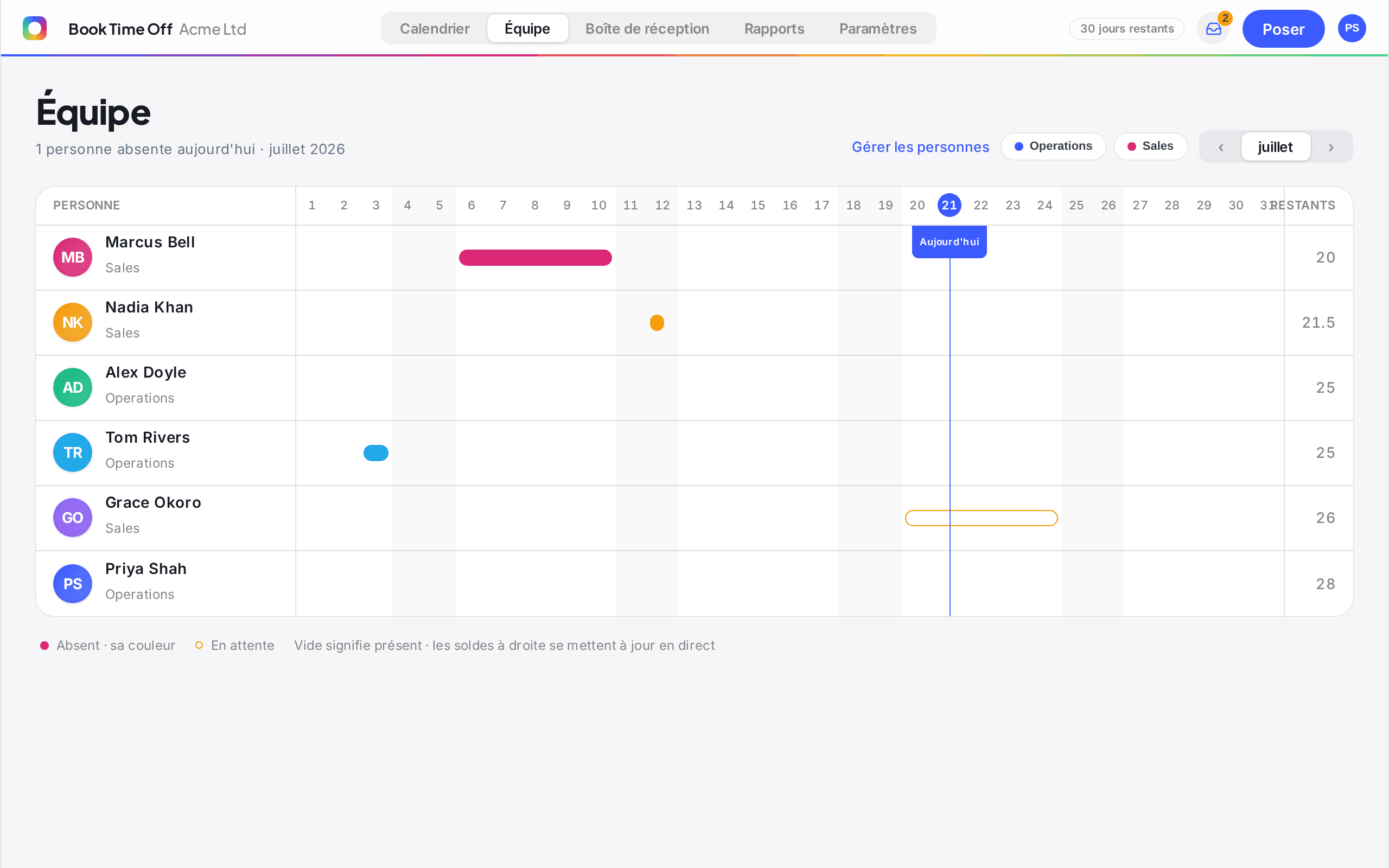Open the juillet month picker
Image resolution: width=1389 pixels, height=868 pixels.
1276,147
